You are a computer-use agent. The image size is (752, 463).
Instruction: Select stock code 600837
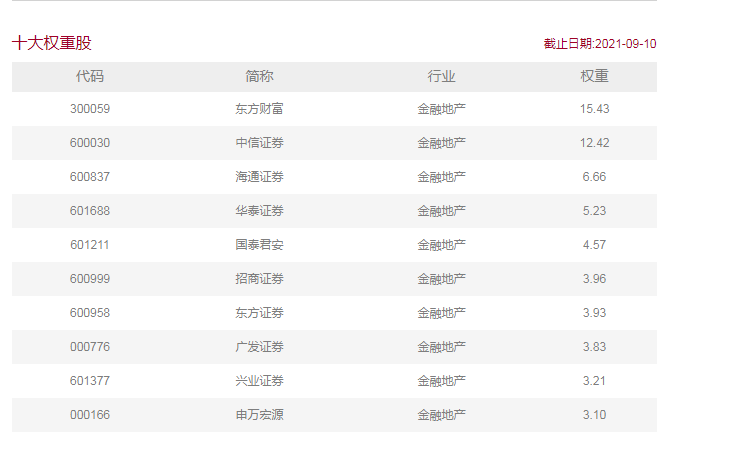(90, 177)
